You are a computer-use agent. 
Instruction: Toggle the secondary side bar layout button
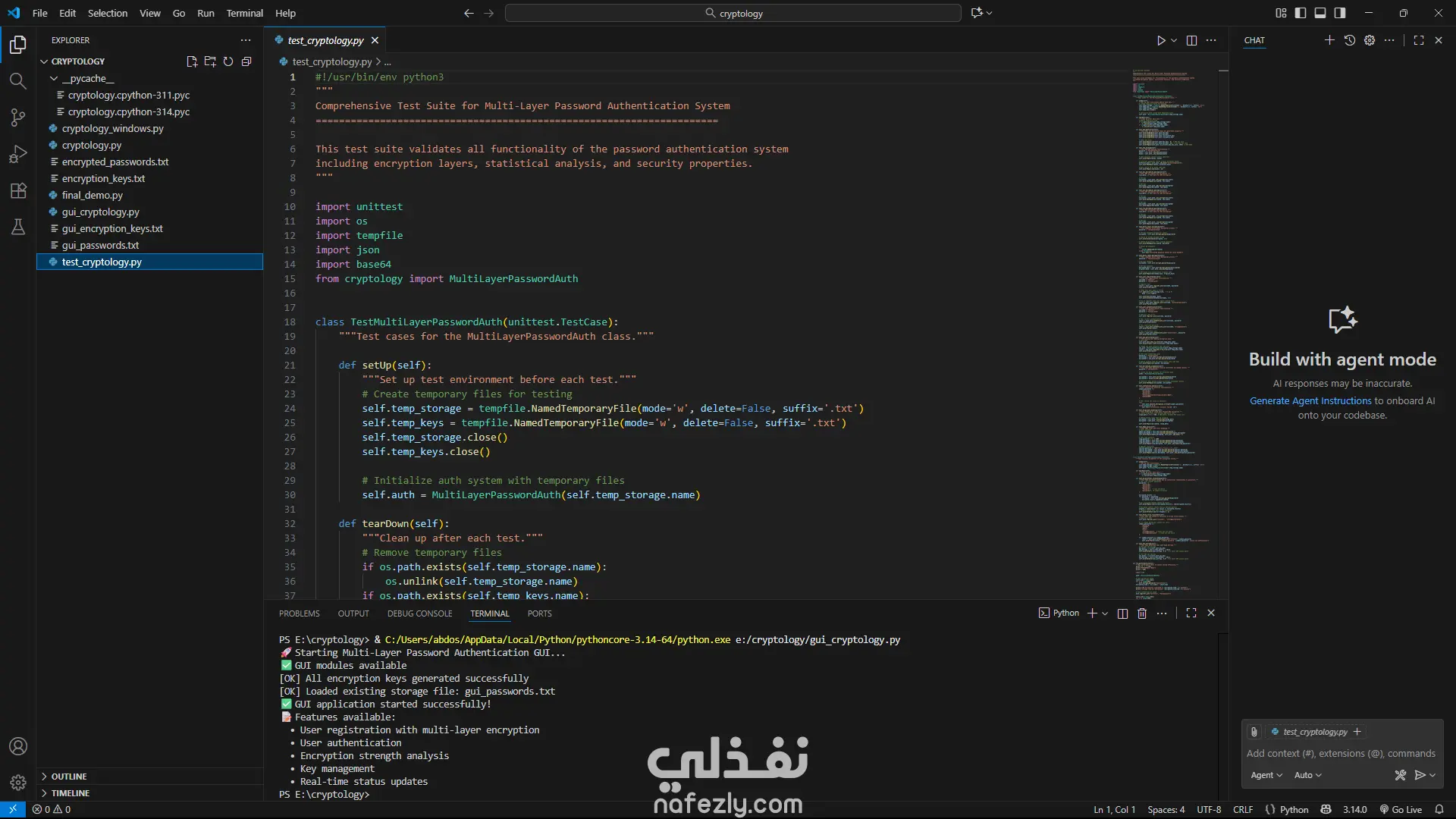point(1340,13)
